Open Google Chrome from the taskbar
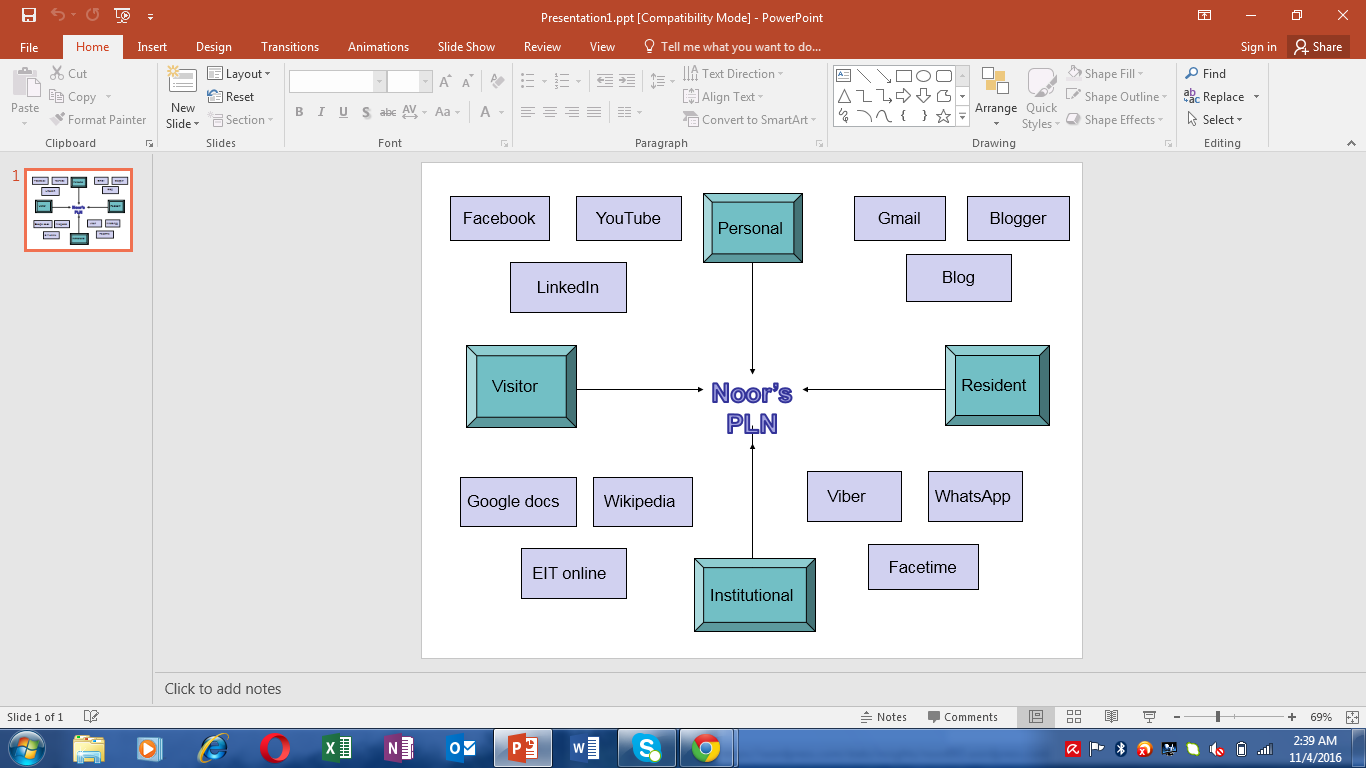 pyautogui.click(x=706, y=748)
